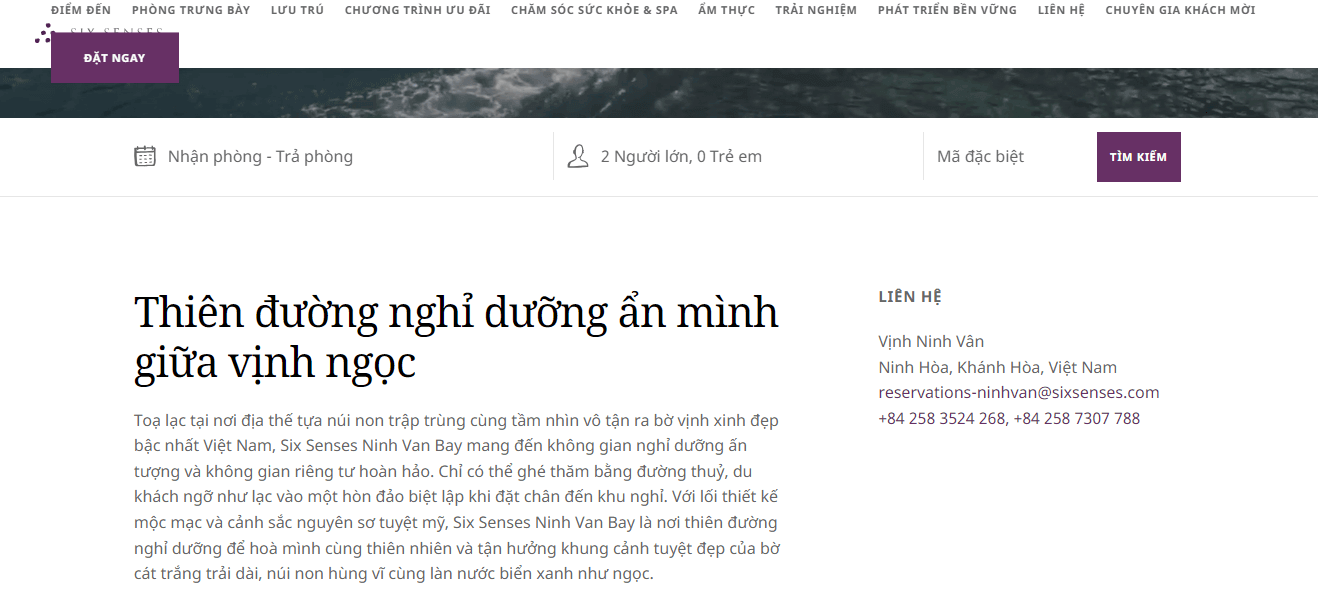
Task: Expand the 2 Người lớn, 0 Trẻ em selector
Action: click(x=681, y=157)
